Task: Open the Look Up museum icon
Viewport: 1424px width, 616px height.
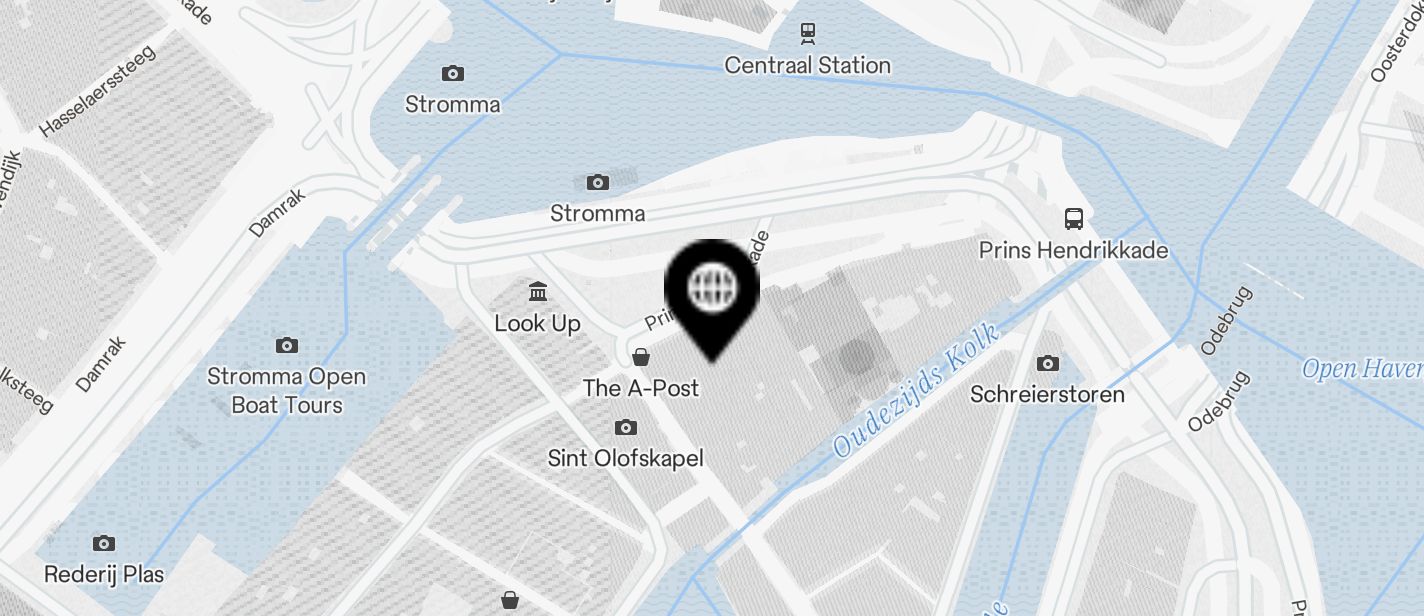Action: tap(538, 292)
